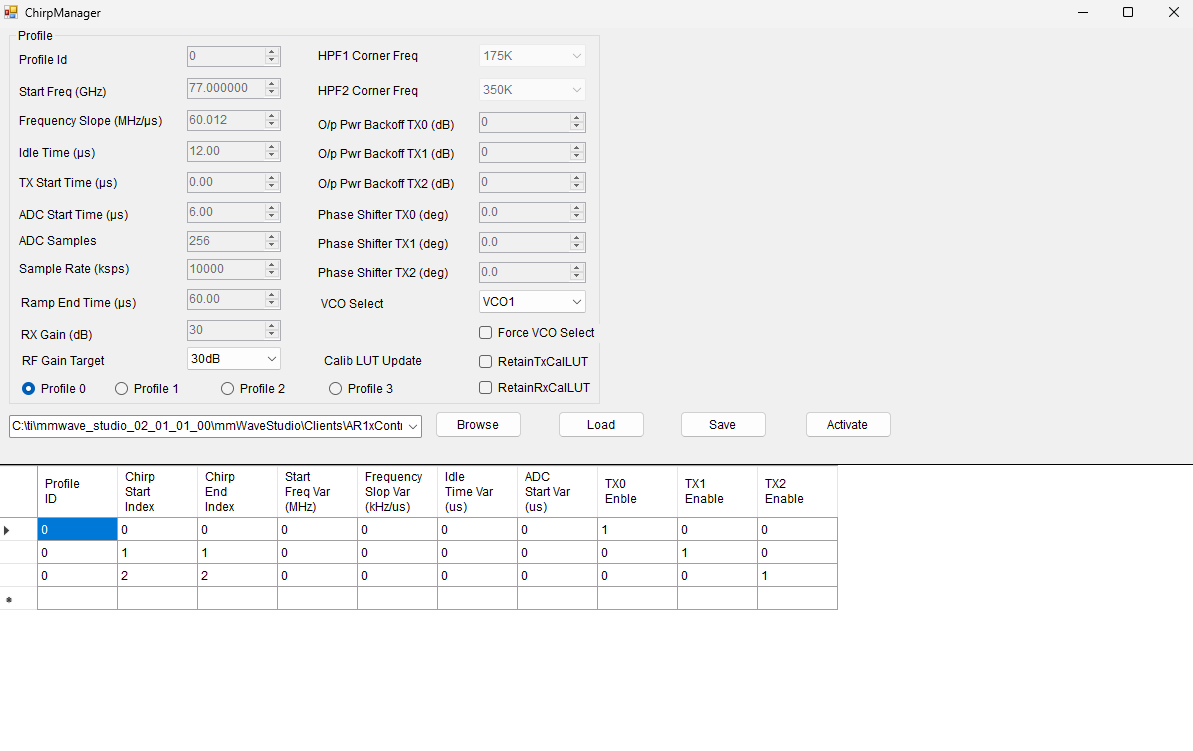Click the Frequency Slope value field

tap(234, 120)
